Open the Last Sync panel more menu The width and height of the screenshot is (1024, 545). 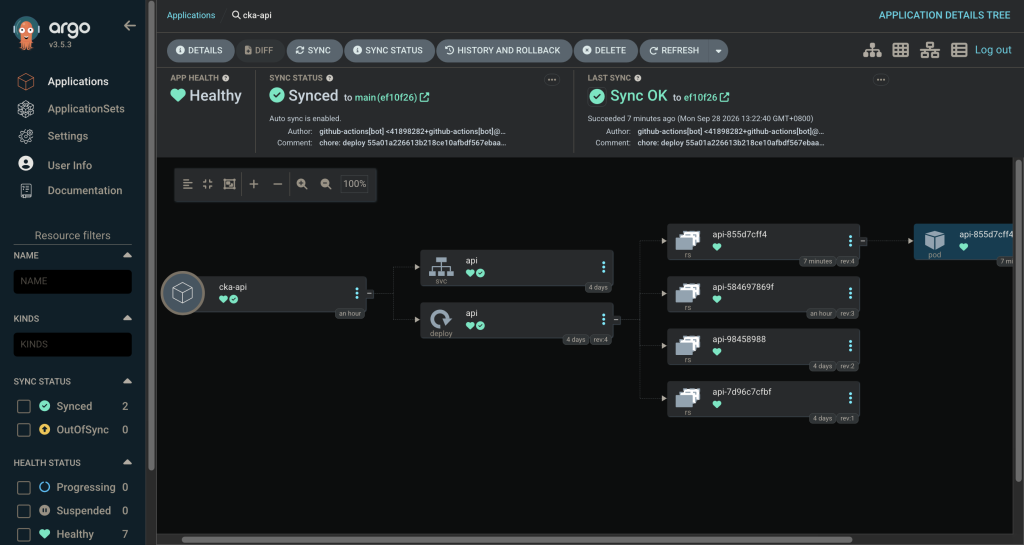click(x=881, y=80)
